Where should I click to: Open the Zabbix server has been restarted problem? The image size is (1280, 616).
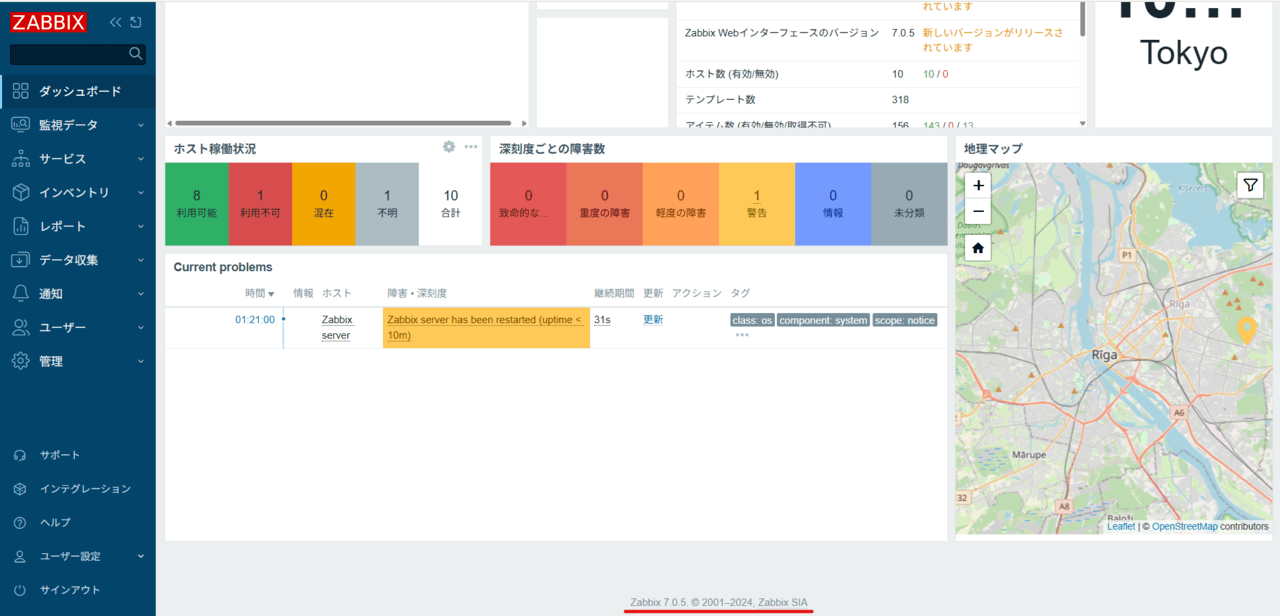[x=485, y=327]
